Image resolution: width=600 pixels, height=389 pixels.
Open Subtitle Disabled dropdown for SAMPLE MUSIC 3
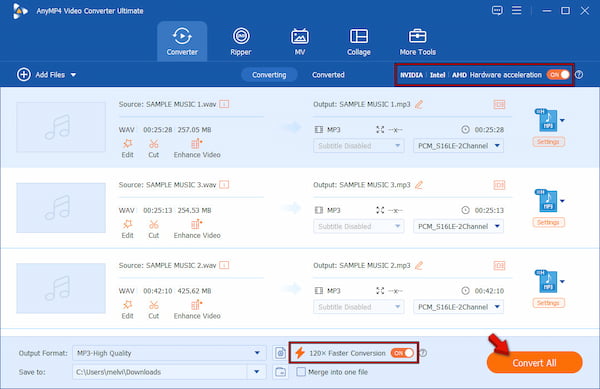coord(359,226)
